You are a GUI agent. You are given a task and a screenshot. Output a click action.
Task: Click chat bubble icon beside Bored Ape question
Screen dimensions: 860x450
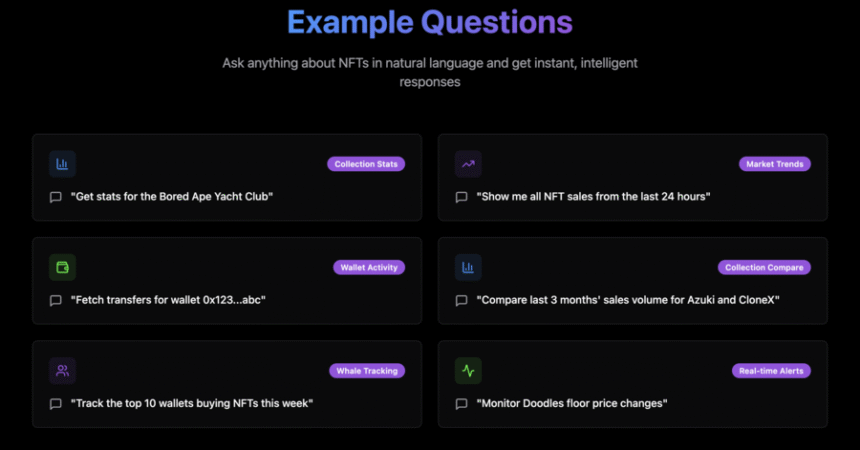[55, 197]
